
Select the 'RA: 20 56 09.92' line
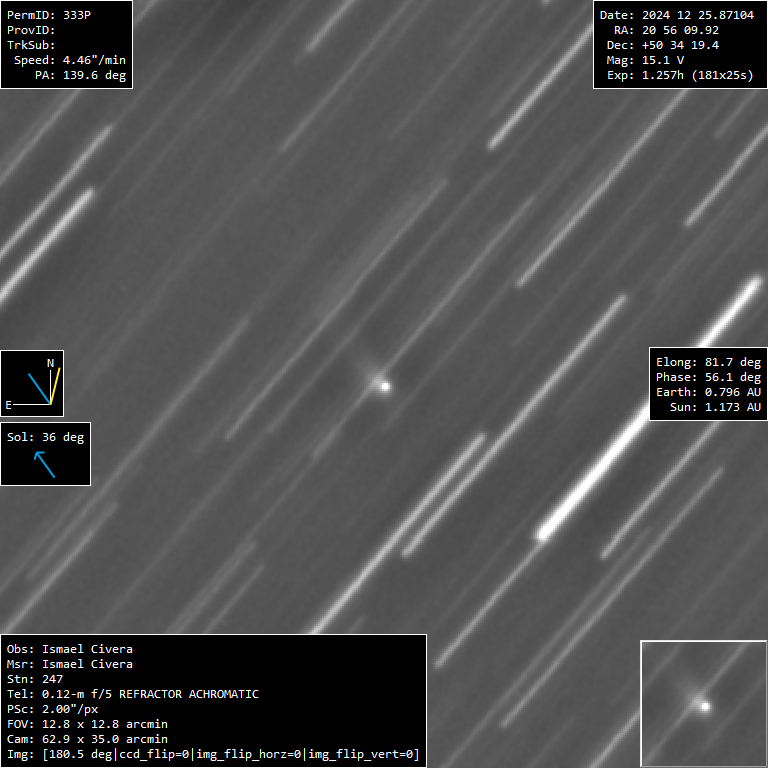click(x=666, y=30)
